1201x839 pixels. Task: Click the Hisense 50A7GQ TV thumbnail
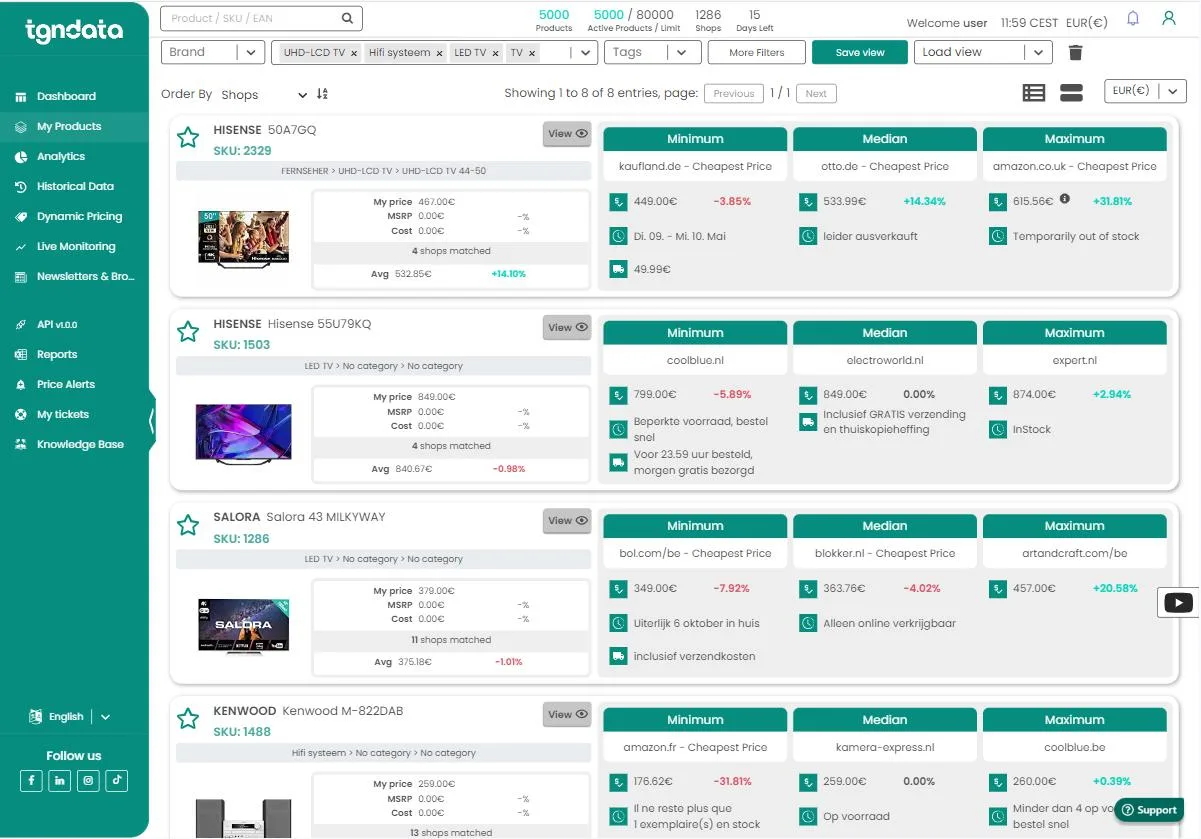(x=244, y=238)
